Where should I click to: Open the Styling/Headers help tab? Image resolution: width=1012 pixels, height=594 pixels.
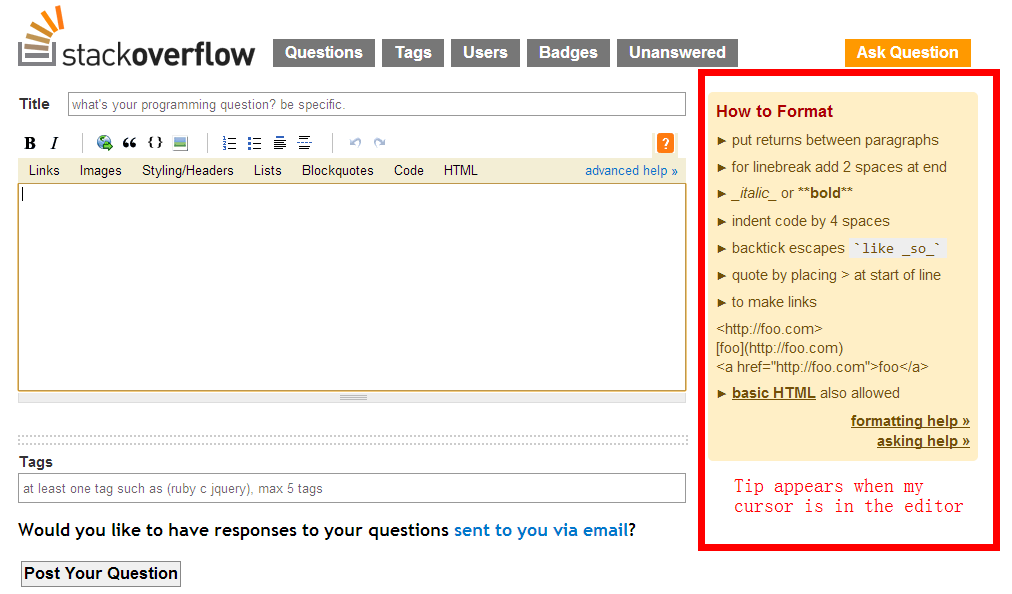187,171
